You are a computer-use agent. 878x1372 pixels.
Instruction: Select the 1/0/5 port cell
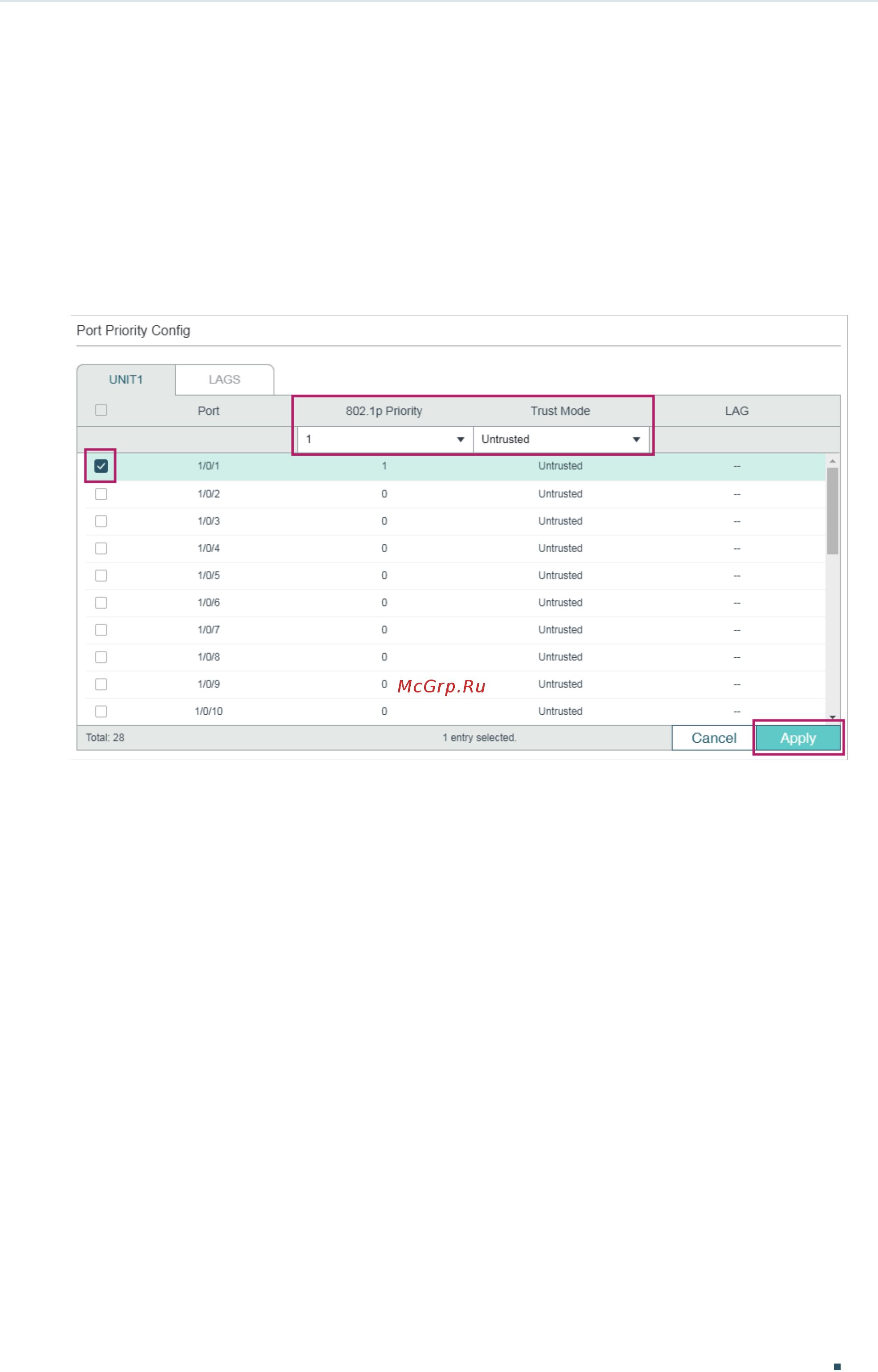[x=209, y=575]
